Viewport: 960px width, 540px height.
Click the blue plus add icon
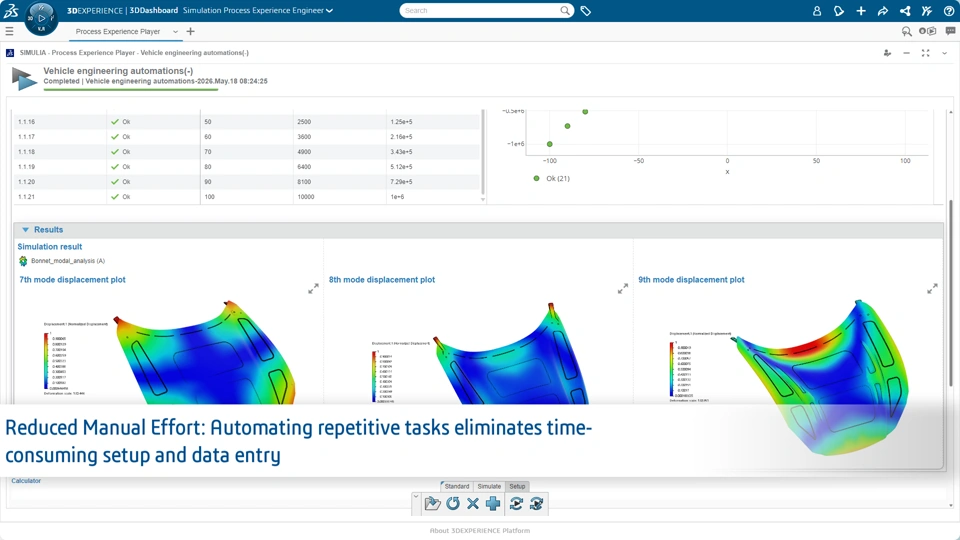[493, 503]
